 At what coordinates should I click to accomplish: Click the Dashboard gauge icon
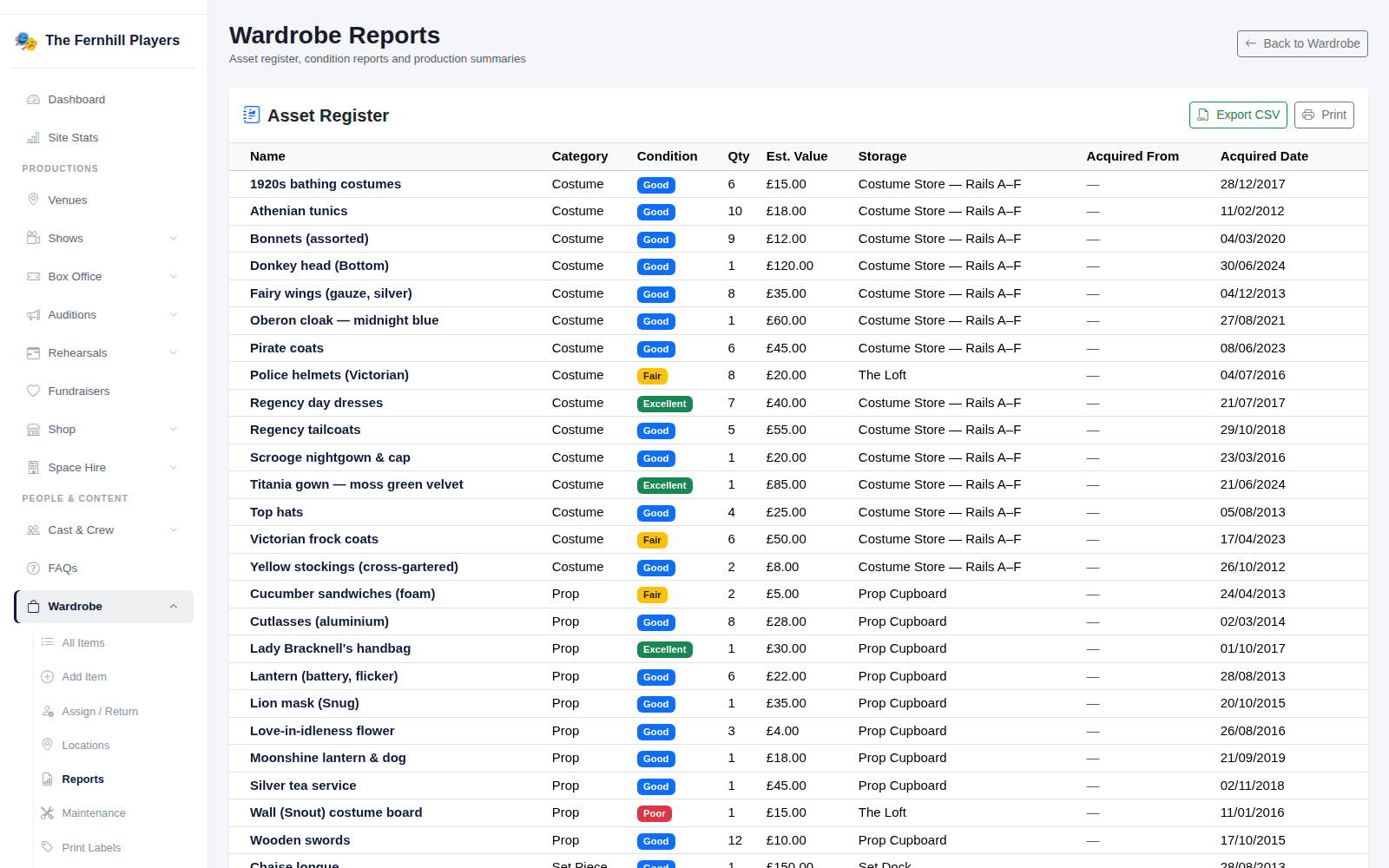[x=33, y=100]
